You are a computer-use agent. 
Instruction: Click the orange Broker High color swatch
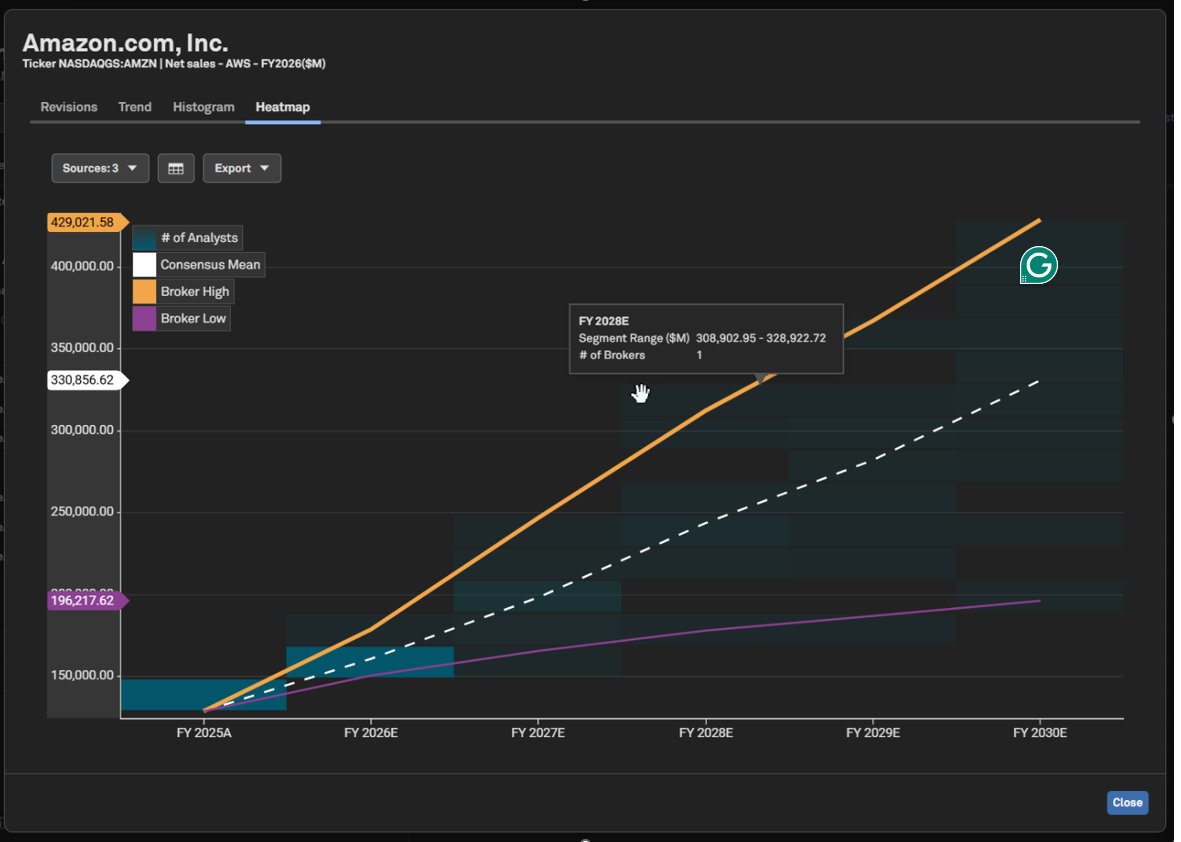145,292
